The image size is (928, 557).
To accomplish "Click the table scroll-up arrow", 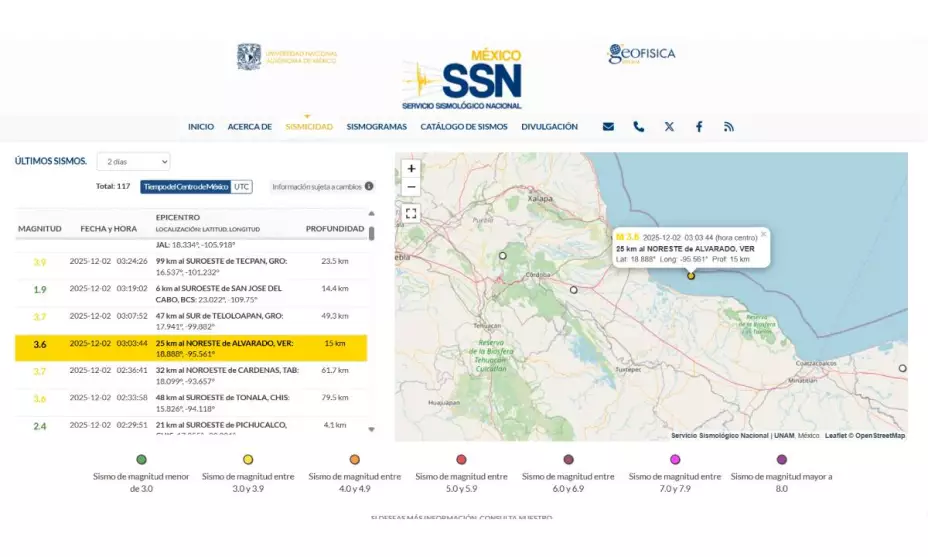I will (x=372, y=214).
